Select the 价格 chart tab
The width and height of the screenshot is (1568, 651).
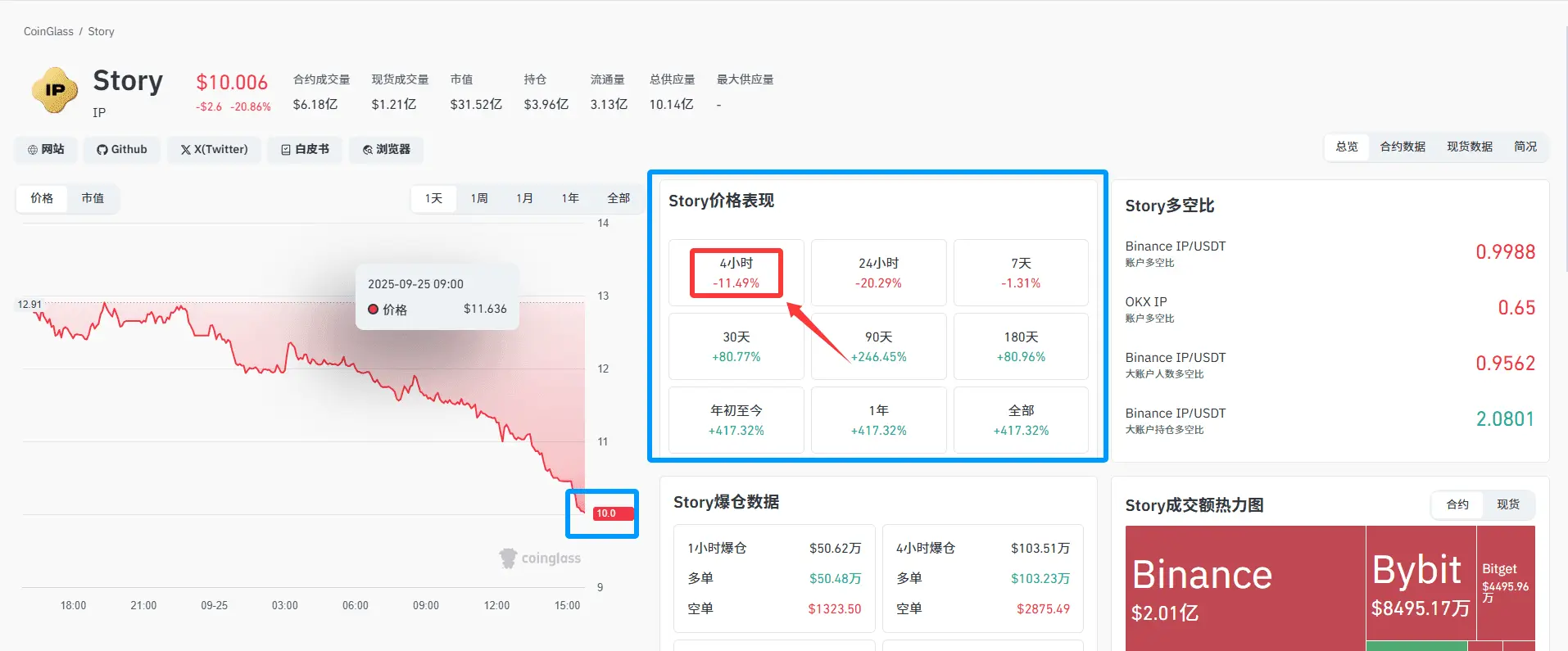[42, 198]
